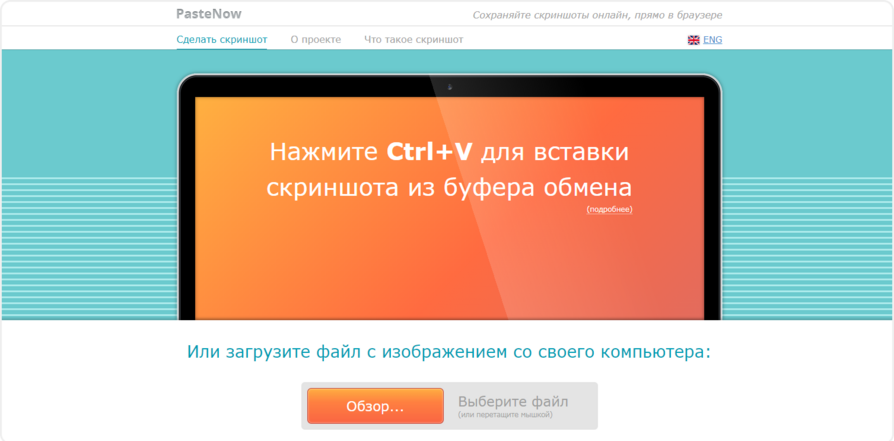Click the (или перетащите мышкой) hint text
The image size is (894, 441).
(x=505, y=415)
